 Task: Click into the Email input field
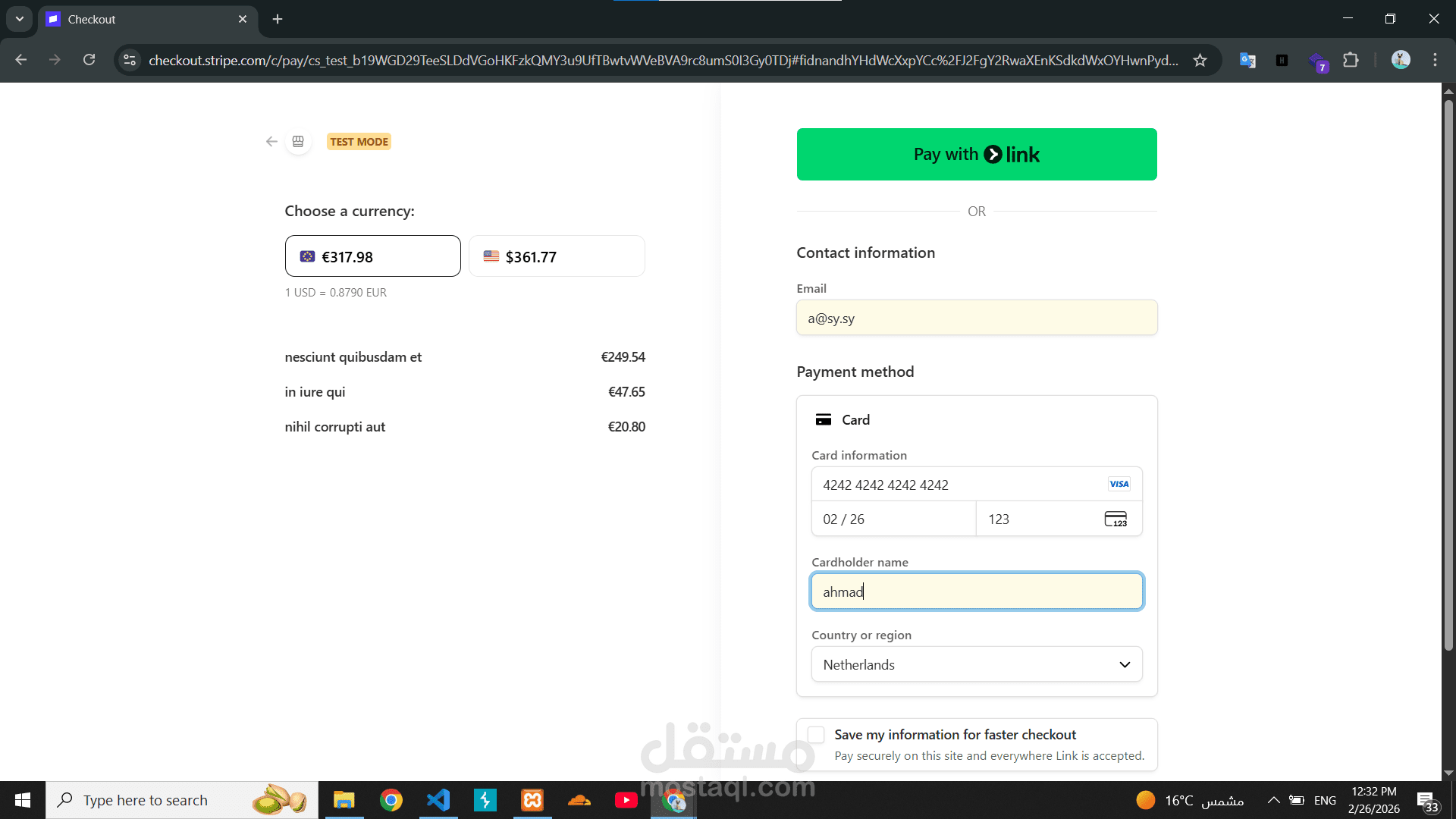(977, 318)
